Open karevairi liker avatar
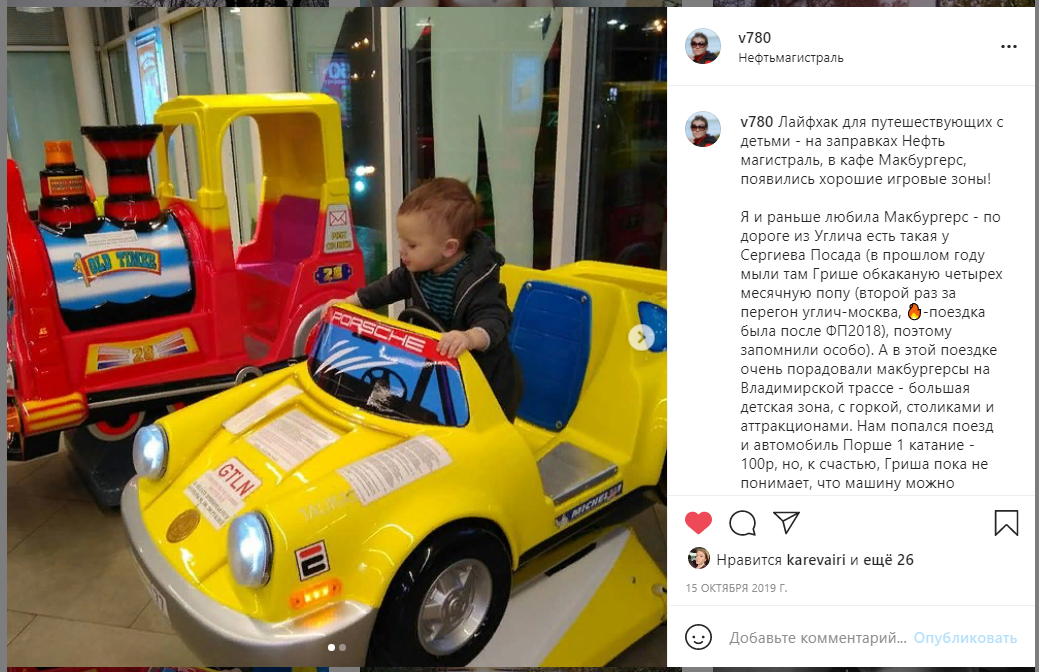The width and height of the screenshot is (1039, 672). [698, 559]
